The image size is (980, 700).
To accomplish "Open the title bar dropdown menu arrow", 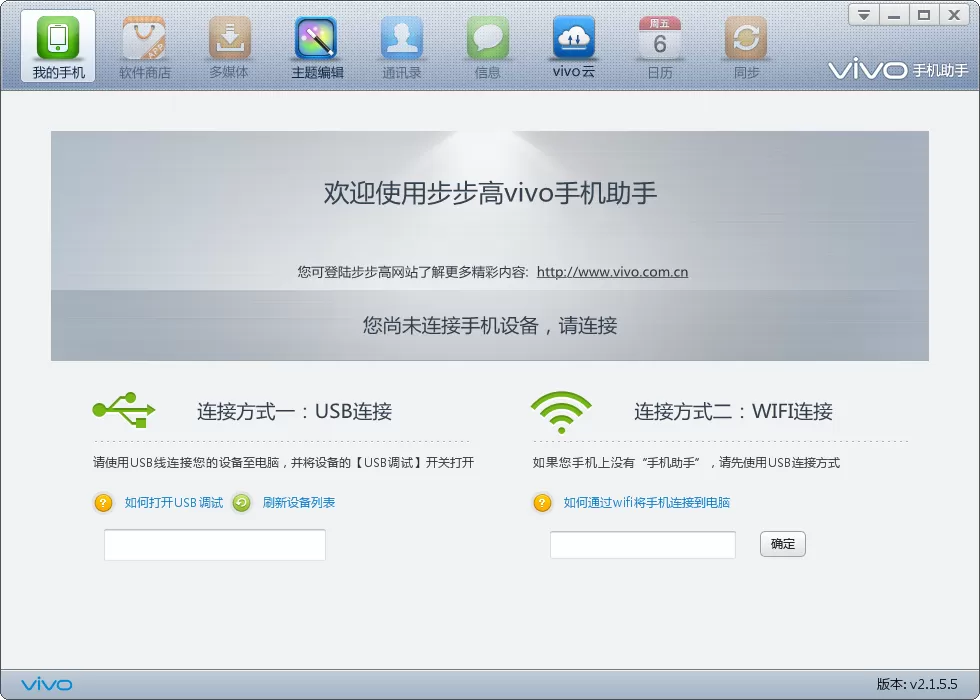I will click(x=864, y=14).
